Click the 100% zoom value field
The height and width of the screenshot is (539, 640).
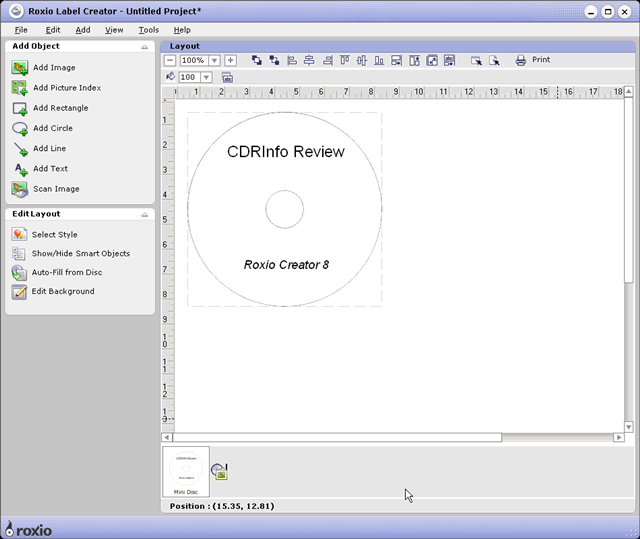pos(194,60)
